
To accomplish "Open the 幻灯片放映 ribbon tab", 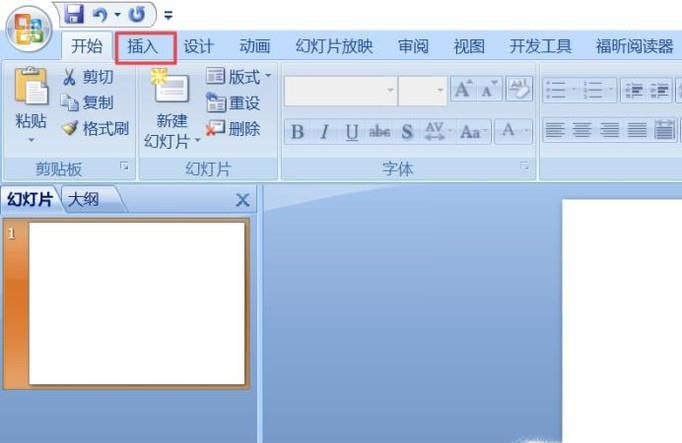I will coord(334,47).
